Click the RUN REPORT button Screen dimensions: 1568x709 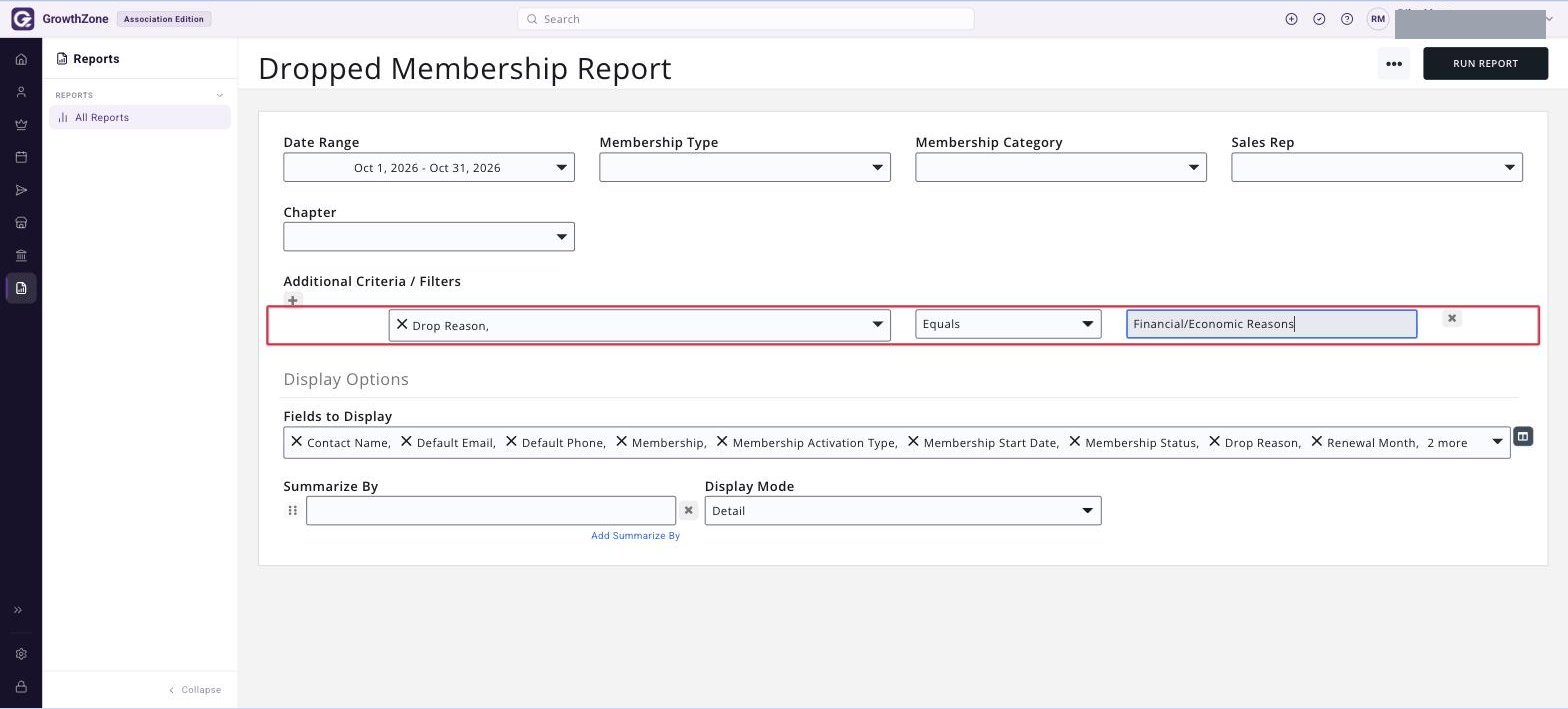click(x=1485, y=63)
